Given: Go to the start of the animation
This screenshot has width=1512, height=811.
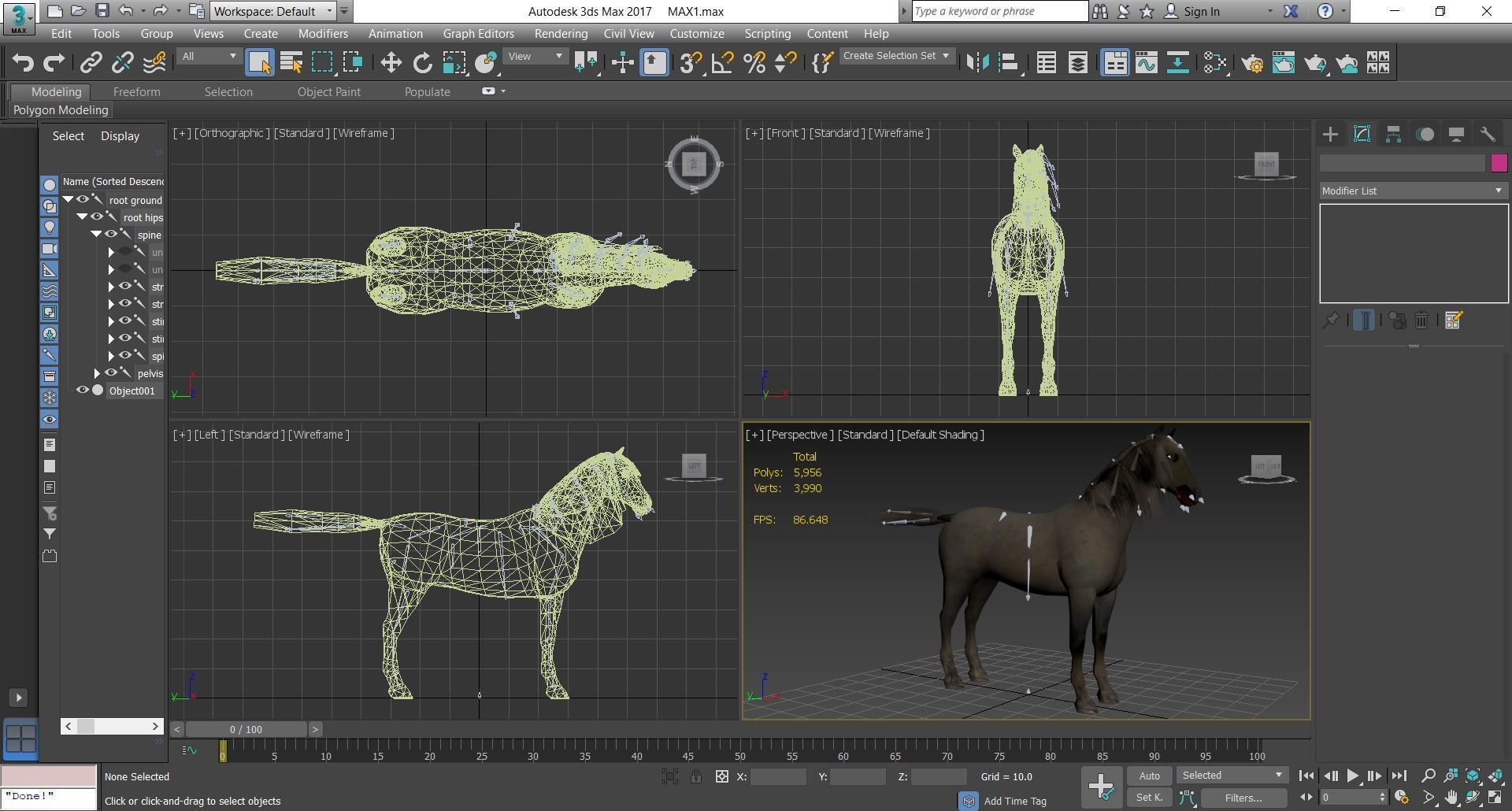Looking at the screenshot, I should [1306, 776].
